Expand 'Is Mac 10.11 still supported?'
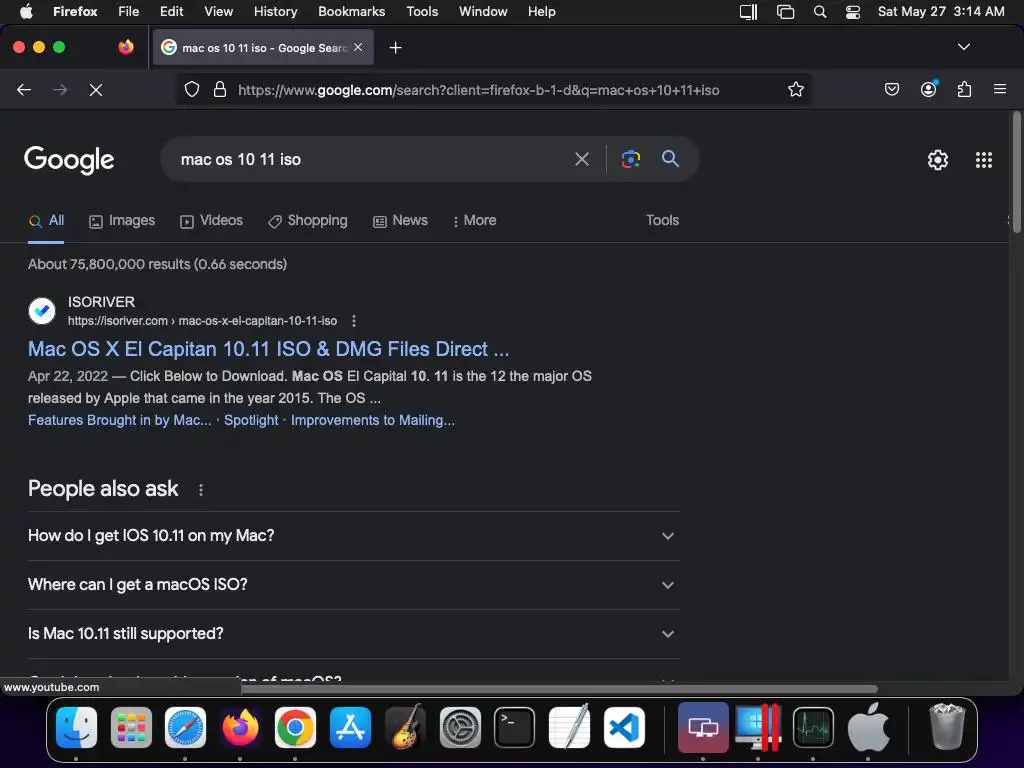This screenshot has width=1024, height=768. click(354, 633)
